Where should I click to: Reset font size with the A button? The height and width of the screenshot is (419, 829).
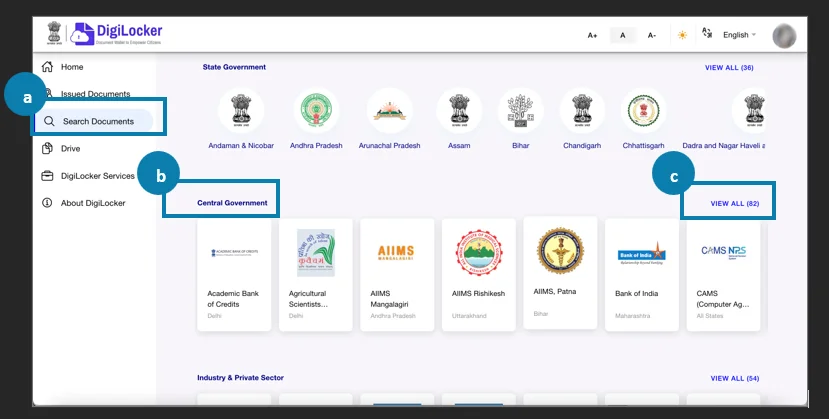pos(623,35)
